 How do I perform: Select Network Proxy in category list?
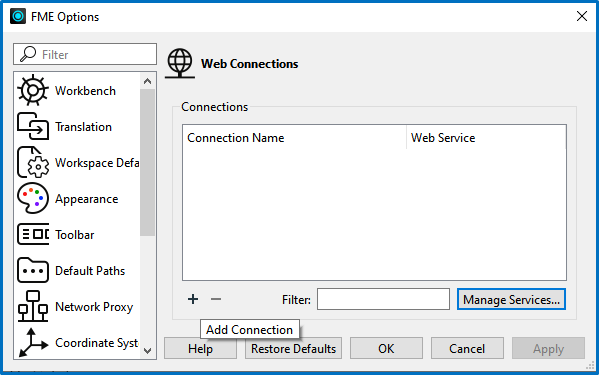click(x=94, y=307)
